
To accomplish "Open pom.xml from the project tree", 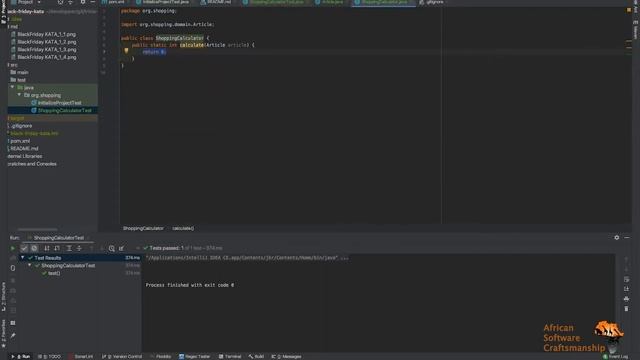I will tap(19, 141).
